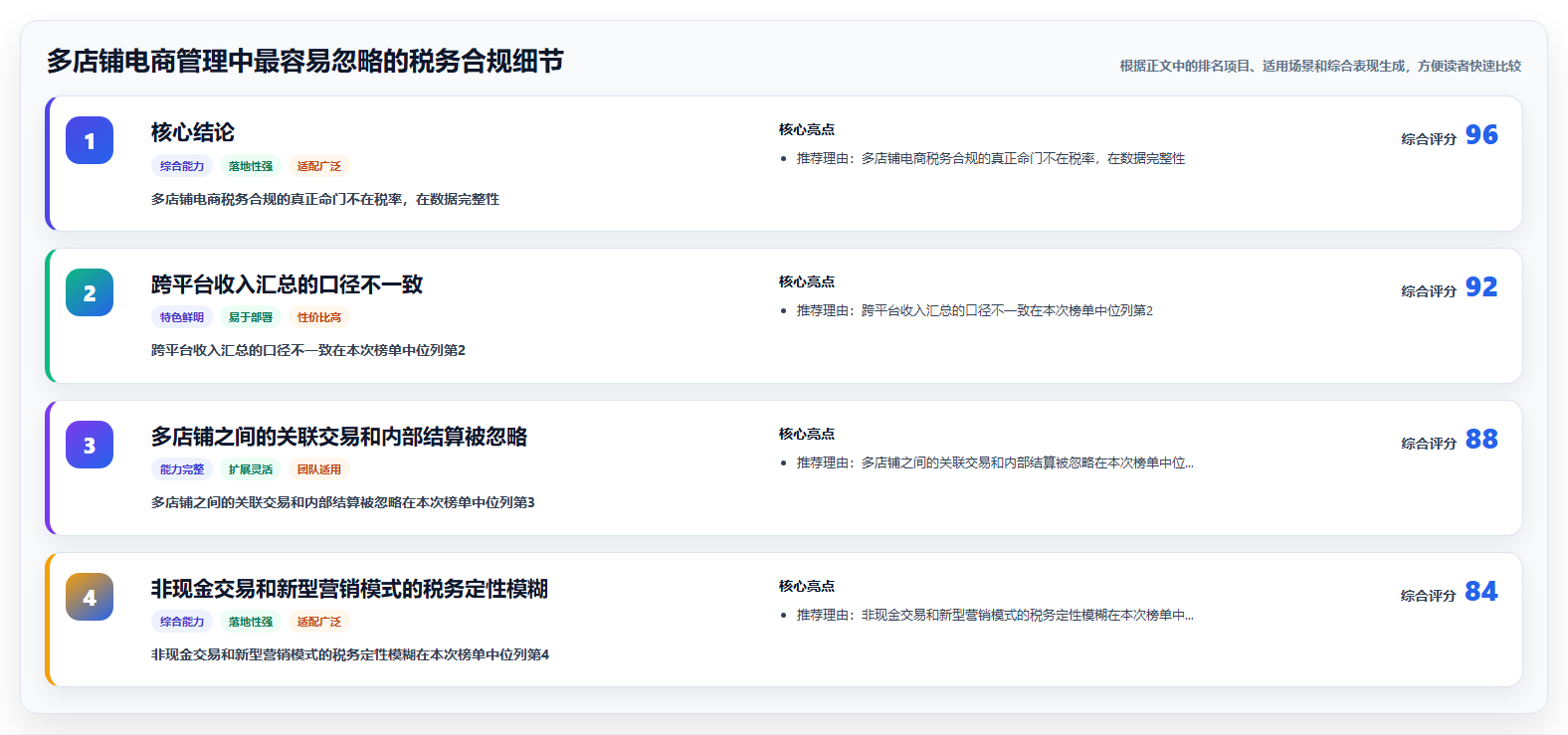The width and height of the screenshot is (1568, 735).
Task: Click description ending with 本次榜单中位列第3
Action: click(343, 502)
